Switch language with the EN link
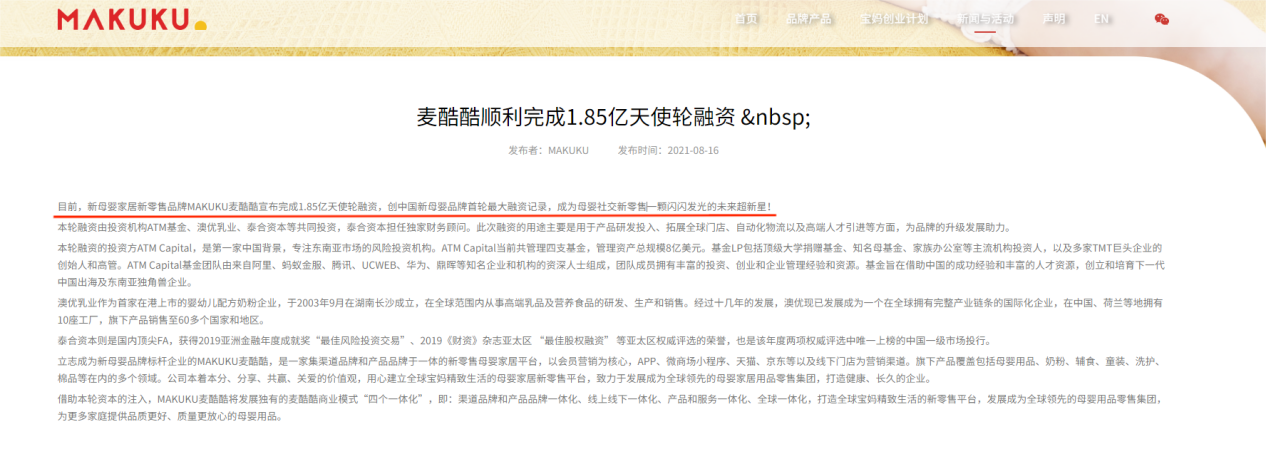 click(1102, 19)
